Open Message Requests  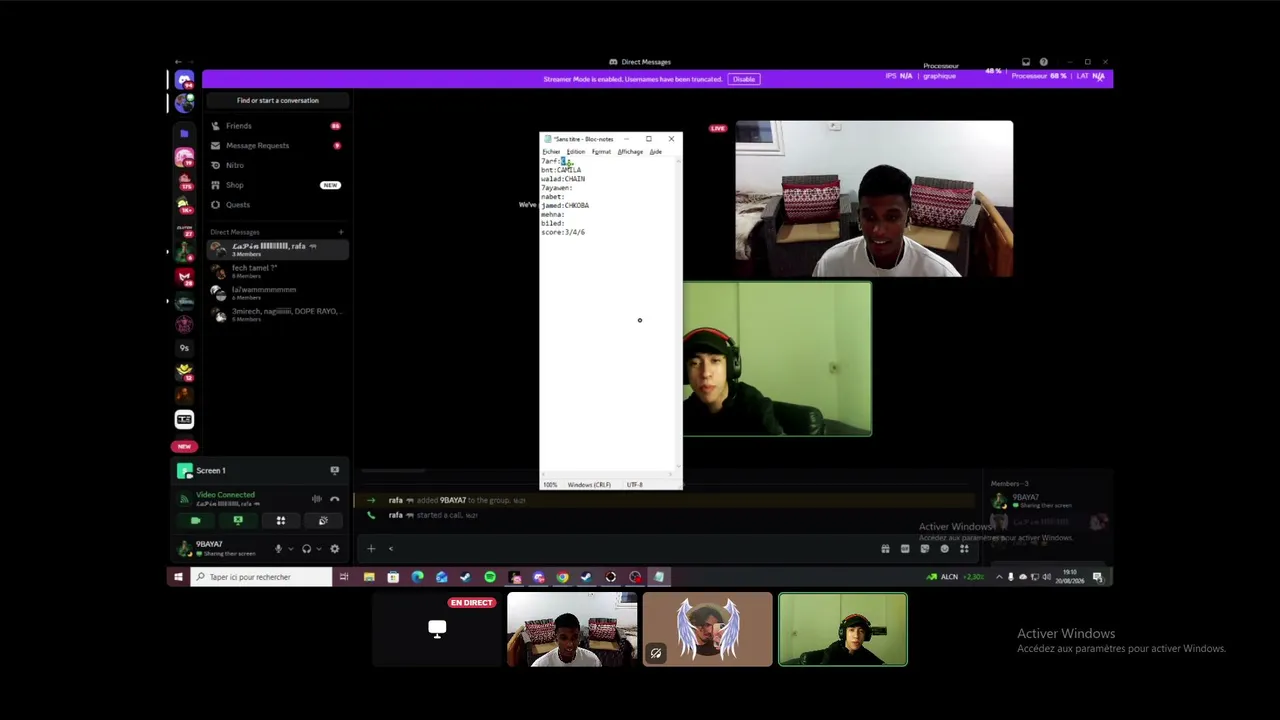[x=277, y=146]
